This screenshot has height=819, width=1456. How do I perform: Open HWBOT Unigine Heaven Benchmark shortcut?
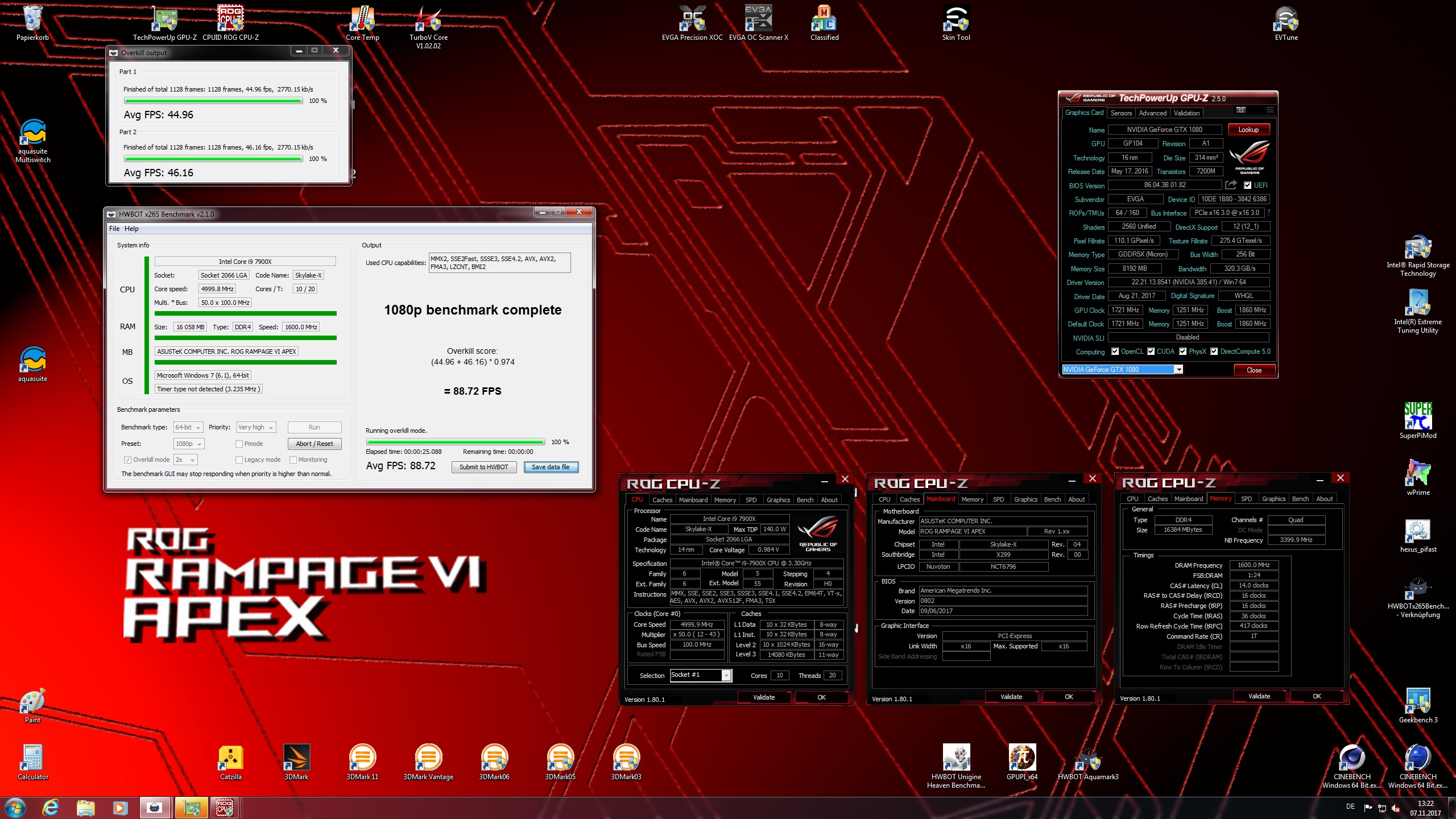click(x=956, y=766)
